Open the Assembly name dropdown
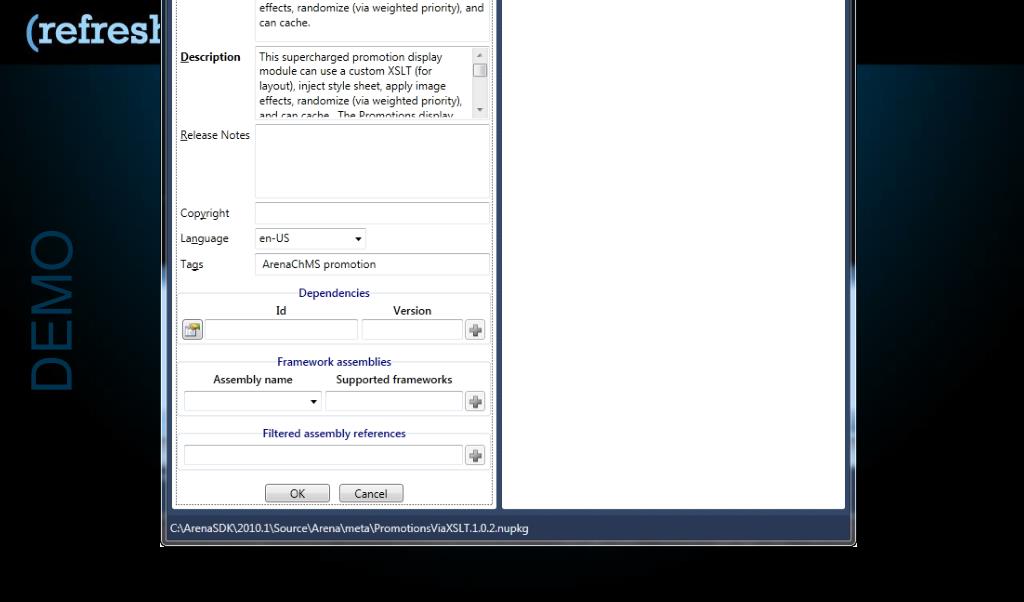 point(253,401)
